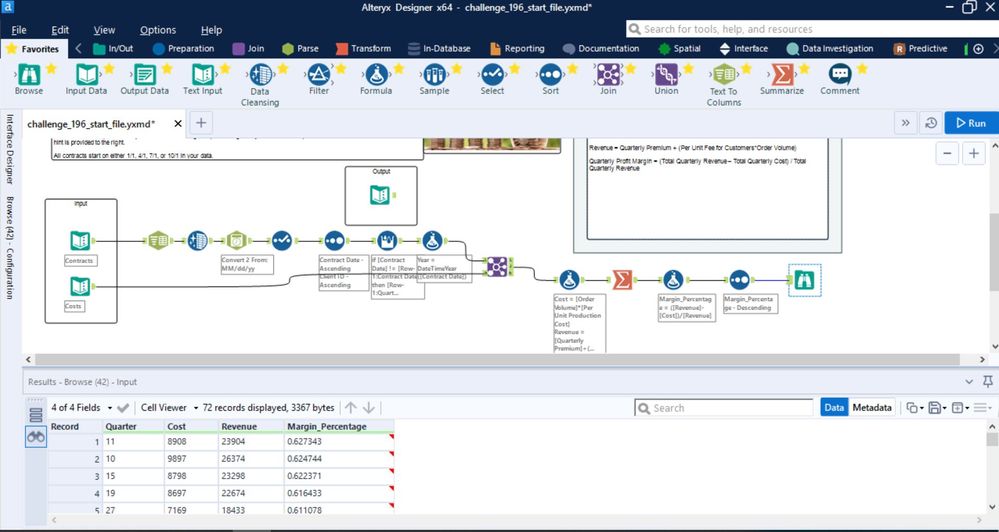The image size is (999, 532).
Task: Switch Results view to Metadata
Action: 872,408
